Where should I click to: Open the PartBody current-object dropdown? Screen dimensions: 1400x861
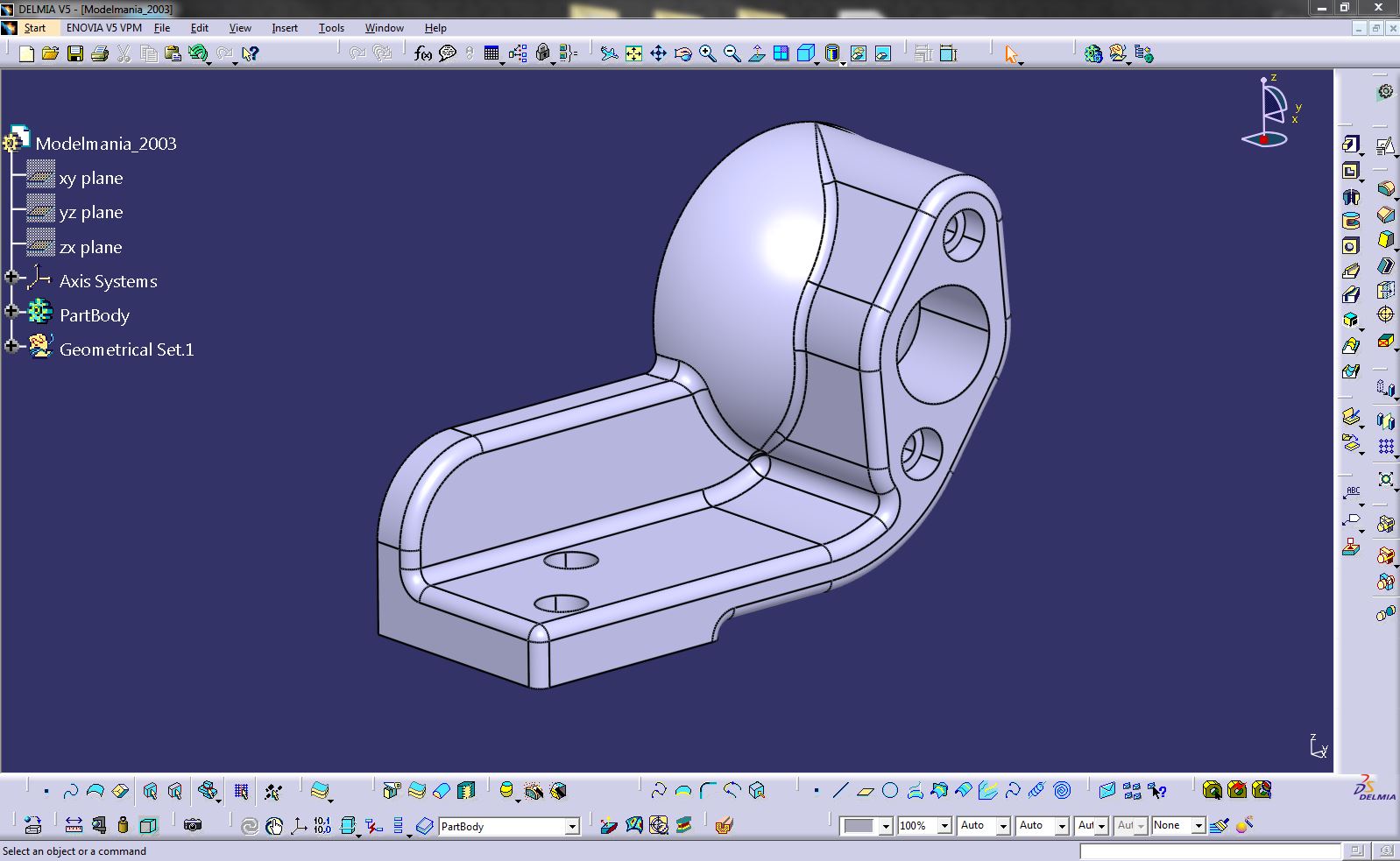pos(572,827)
